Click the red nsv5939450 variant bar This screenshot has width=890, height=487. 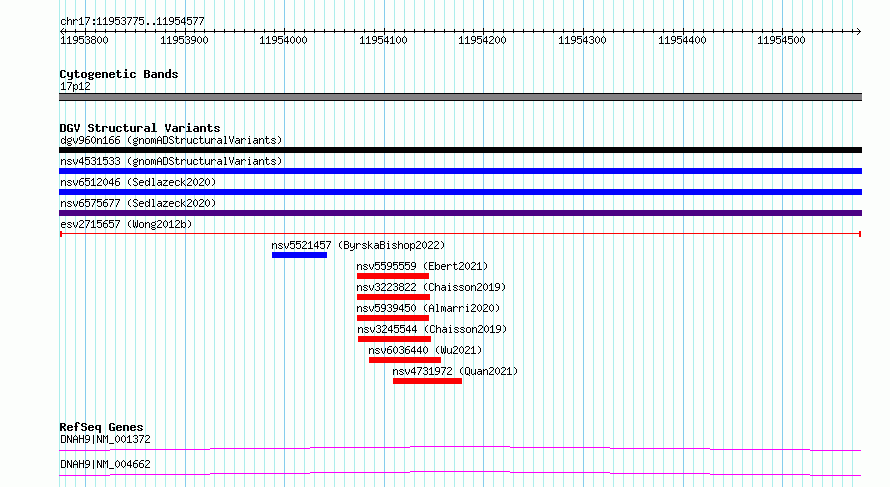(393, 318)
